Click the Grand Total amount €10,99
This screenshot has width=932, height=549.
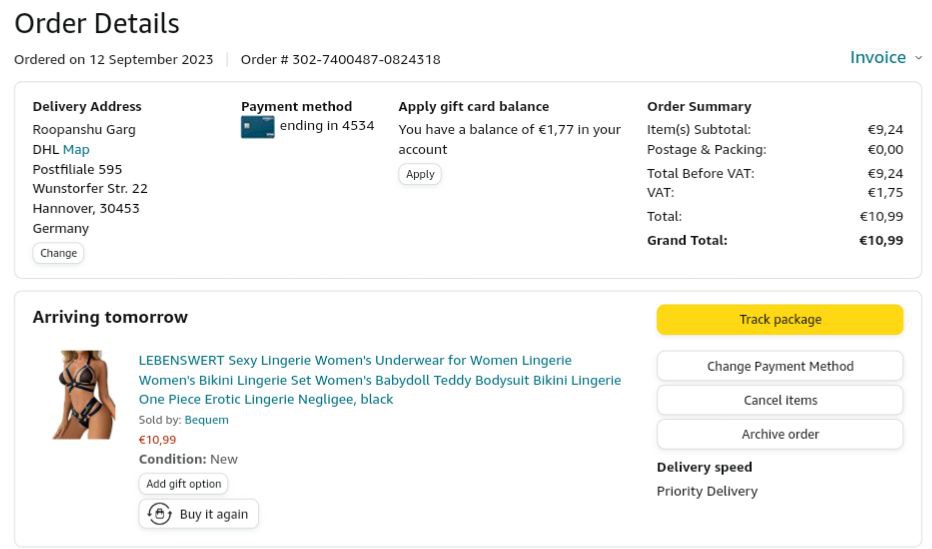880,240
